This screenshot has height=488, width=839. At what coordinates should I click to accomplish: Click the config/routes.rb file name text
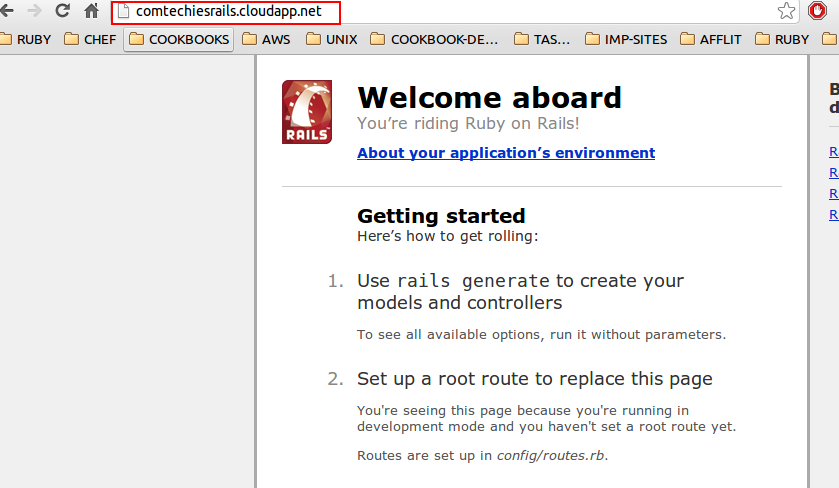coord(551,455)
